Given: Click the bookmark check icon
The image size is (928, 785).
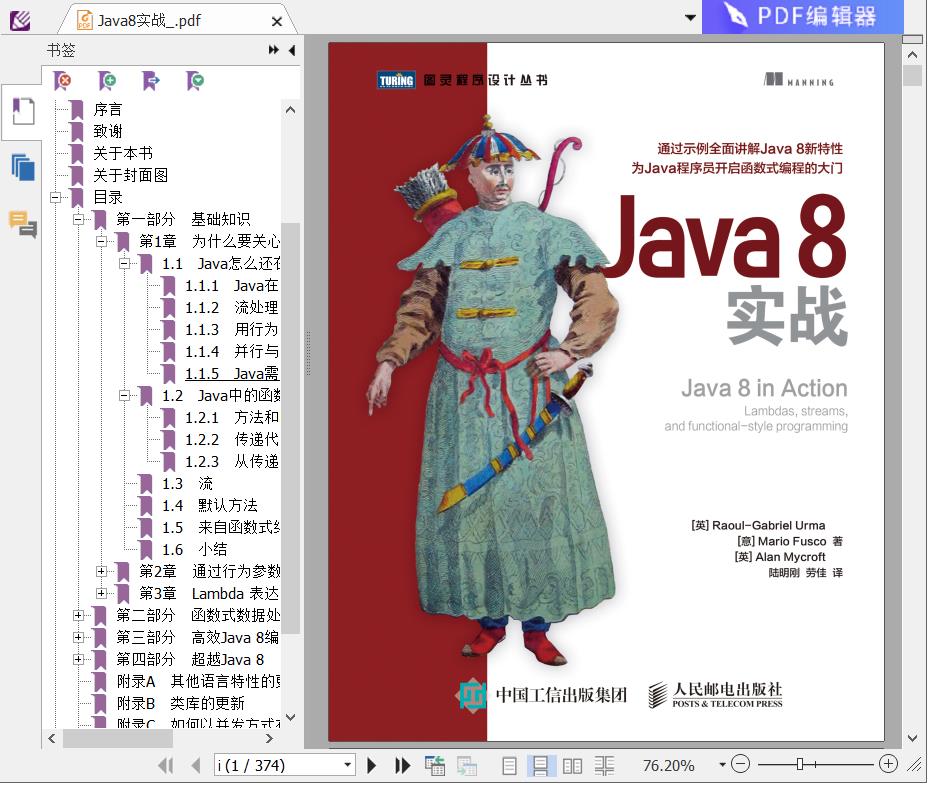Looking at the screenshot, I should click(x=195, y=81).
